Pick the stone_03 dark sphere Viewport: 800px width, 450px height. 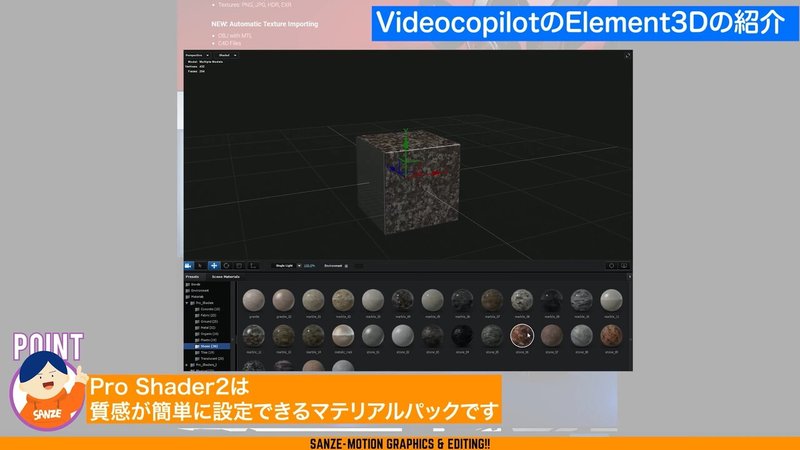(x=433, y=336)
